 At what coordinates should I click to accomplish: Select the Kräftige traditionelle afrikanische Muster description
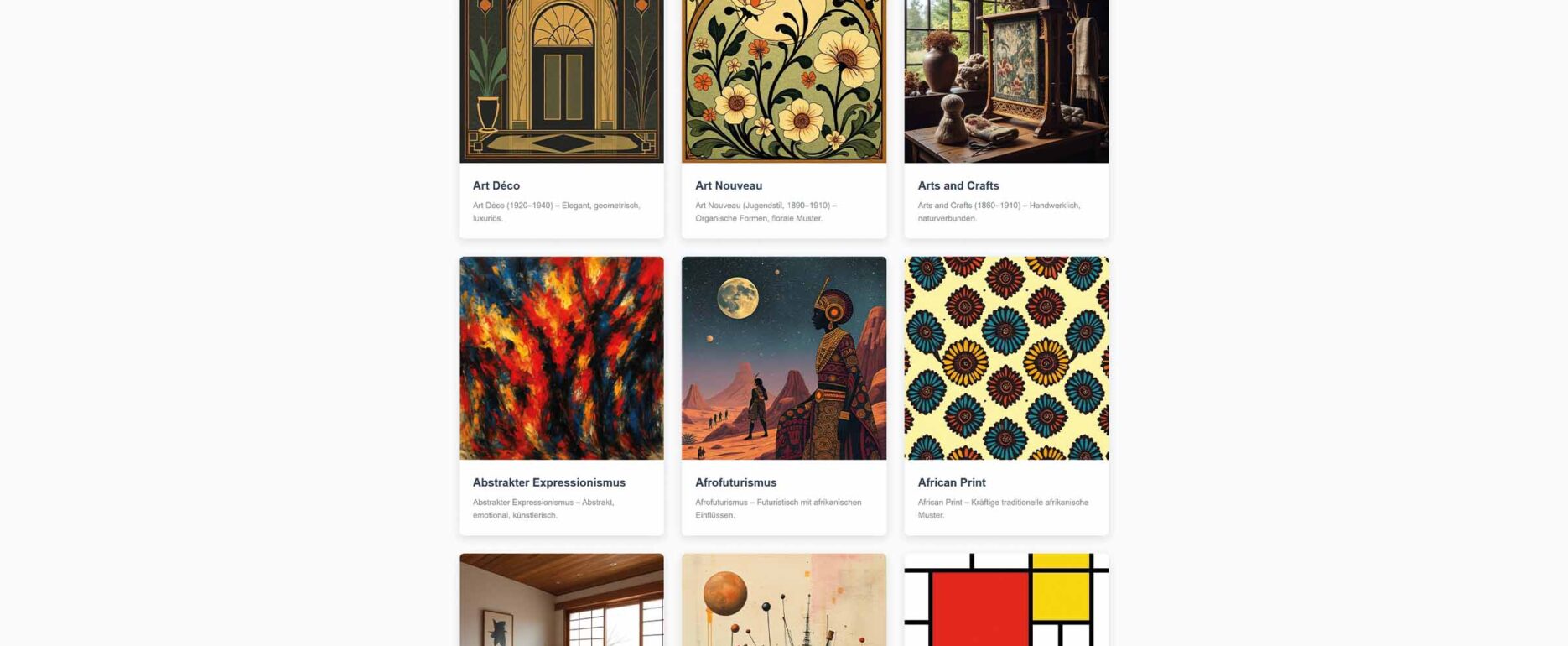tap(1003, 508)
